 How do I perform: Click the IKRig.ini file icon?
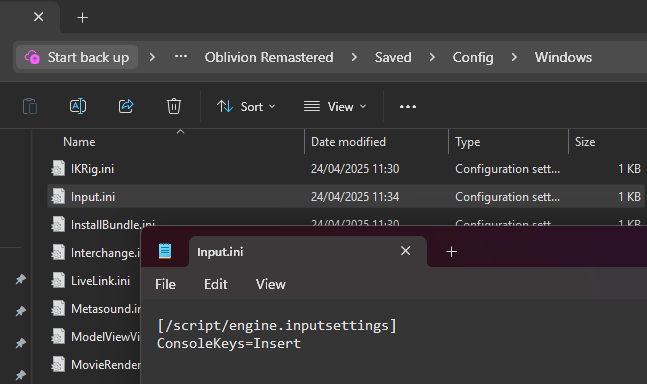(x=58, y=169)
